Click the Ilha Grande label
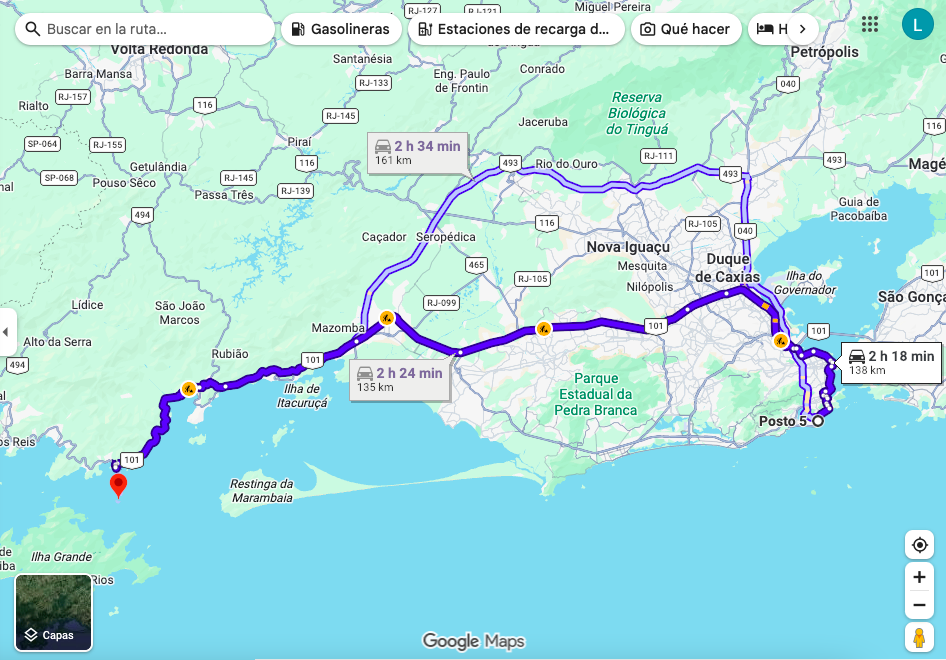This screenshot has width=946, height=660. (x=62, y=557)
